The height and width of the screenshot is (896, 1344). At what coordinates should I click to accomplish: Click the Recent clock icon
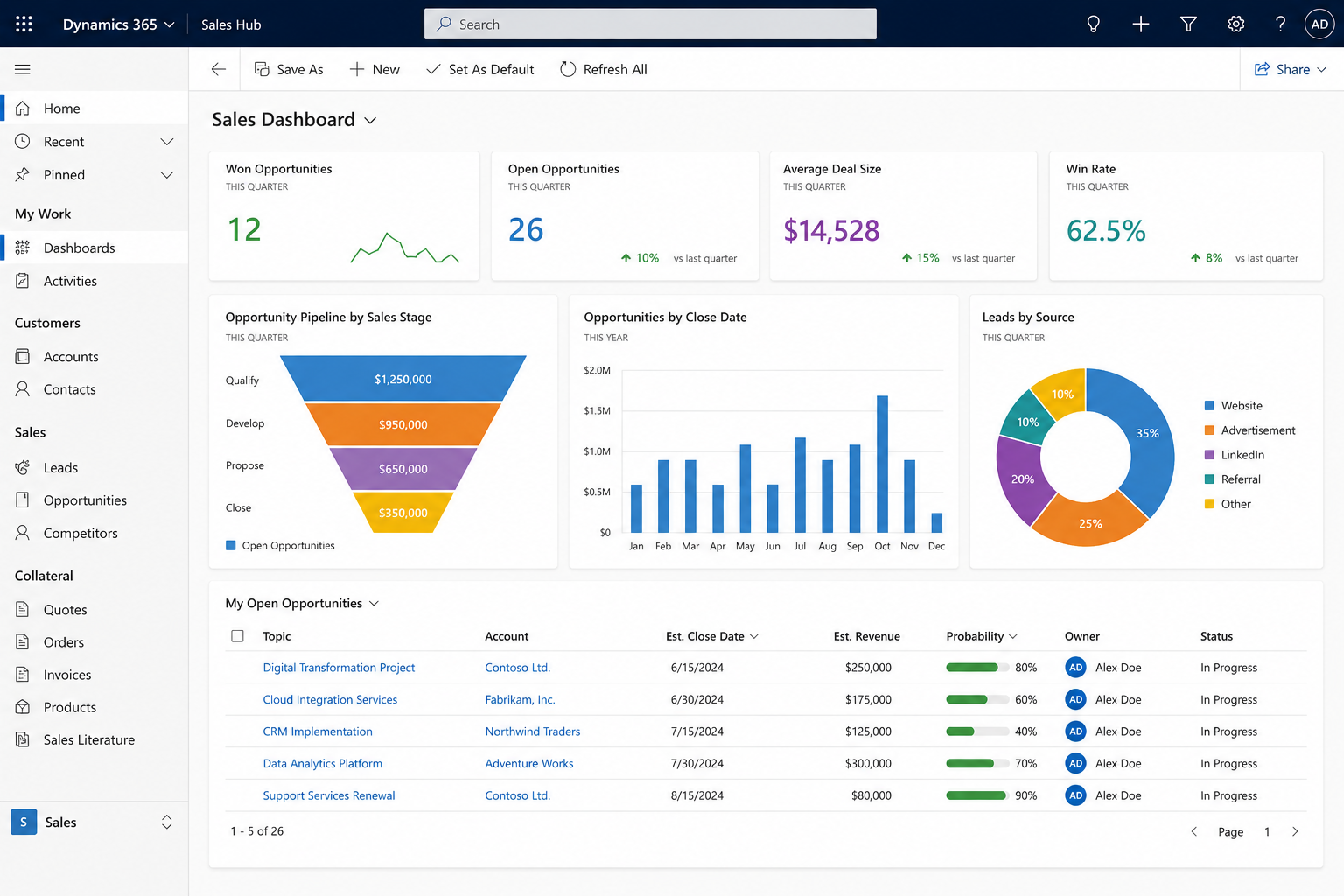click(23, 141)
